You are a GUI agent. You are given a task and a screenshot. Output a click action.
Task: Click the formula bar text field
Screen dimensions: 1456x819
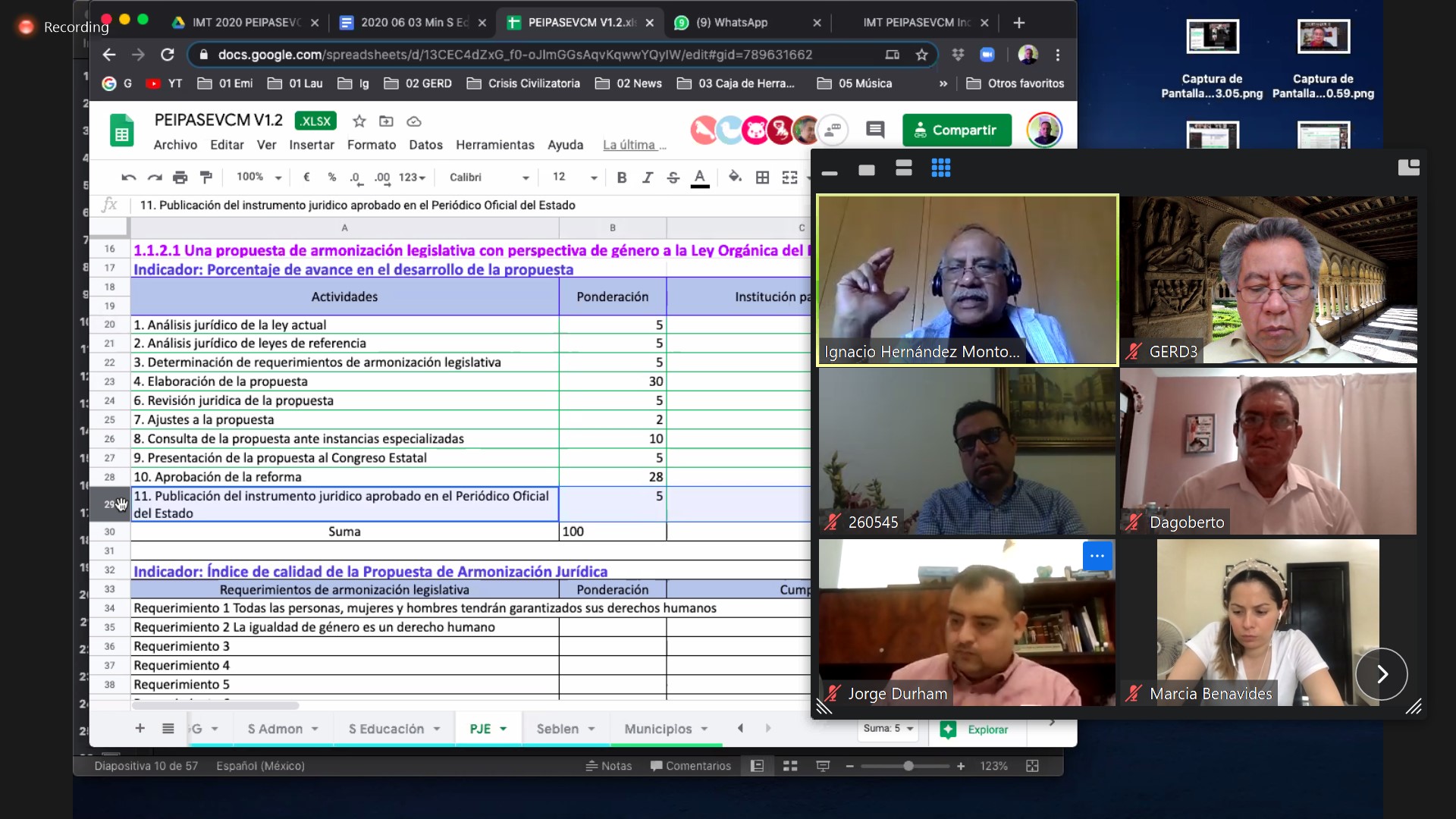tap(470, 206)
